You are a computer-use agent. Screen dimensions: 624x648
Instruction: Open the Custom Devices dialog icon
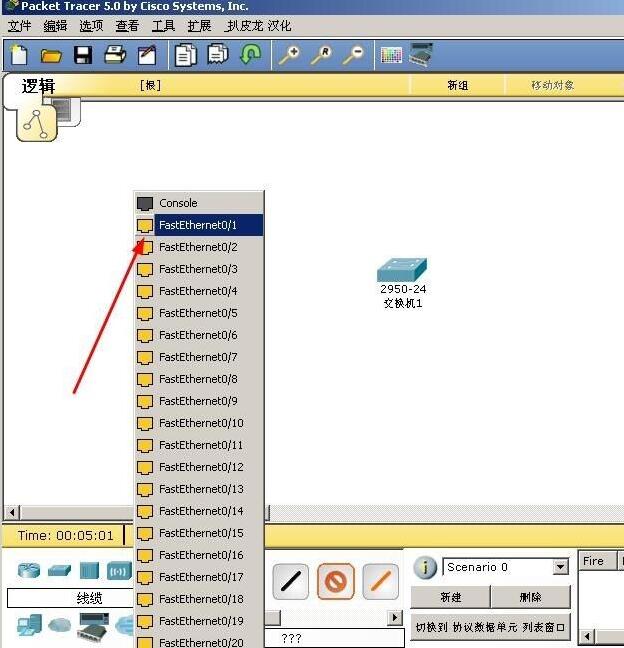click(421, 55)
